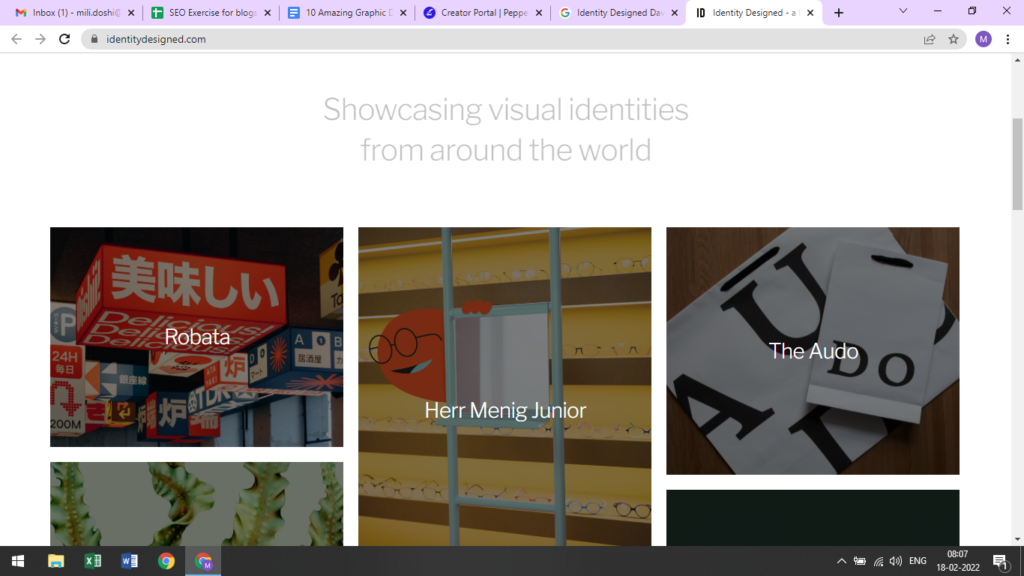This screenshot has width=1024, height=576.
Task: Reload the identitydesigned.com page
Action: click(x=65, y=39)
